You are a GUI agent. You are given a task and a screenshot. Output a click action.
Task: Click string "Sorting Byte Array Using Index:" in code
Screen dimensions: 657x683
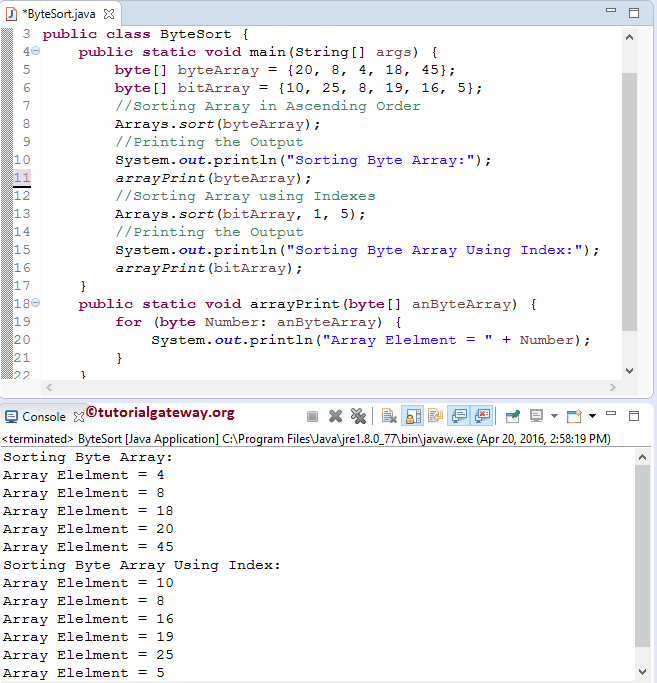[x=434, y=250]
